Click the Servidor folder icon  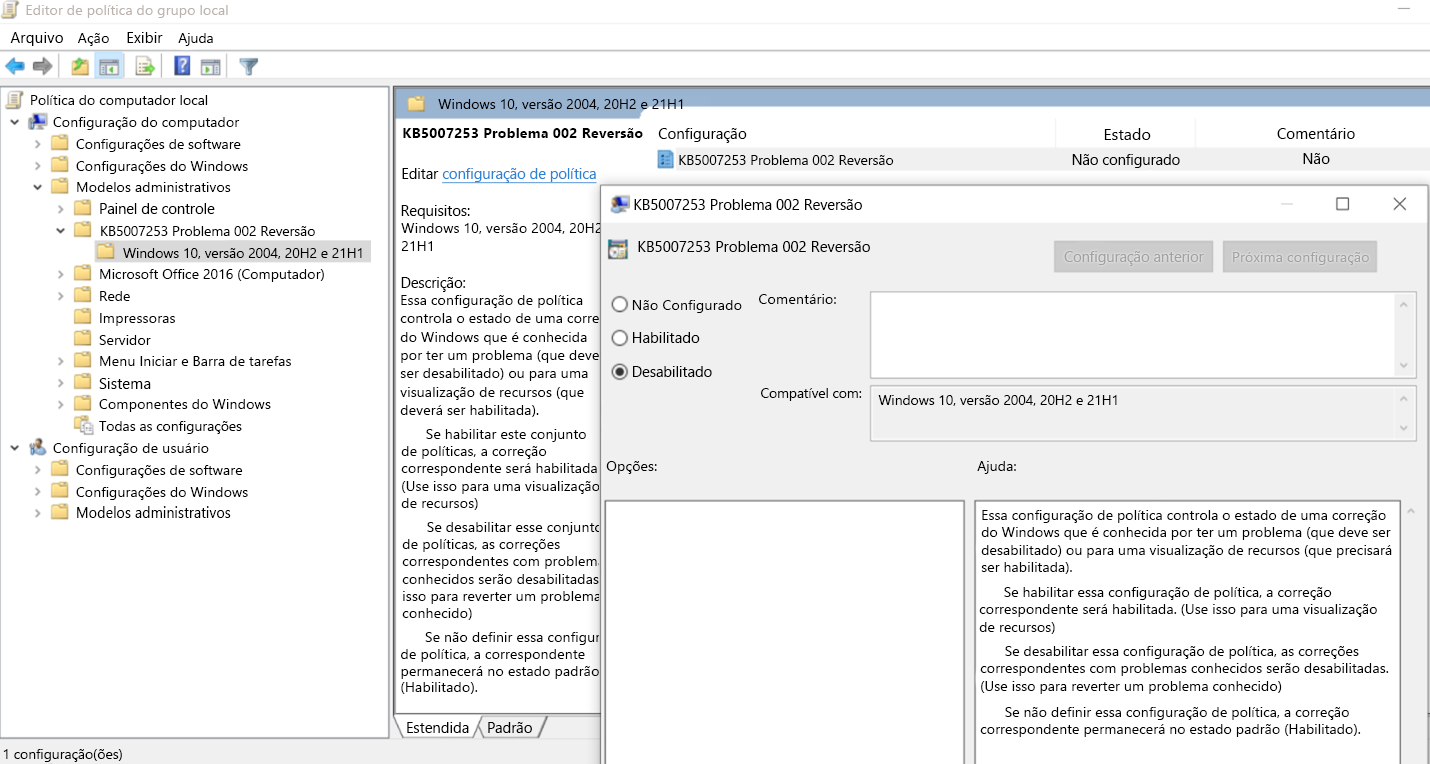(83, 340)
